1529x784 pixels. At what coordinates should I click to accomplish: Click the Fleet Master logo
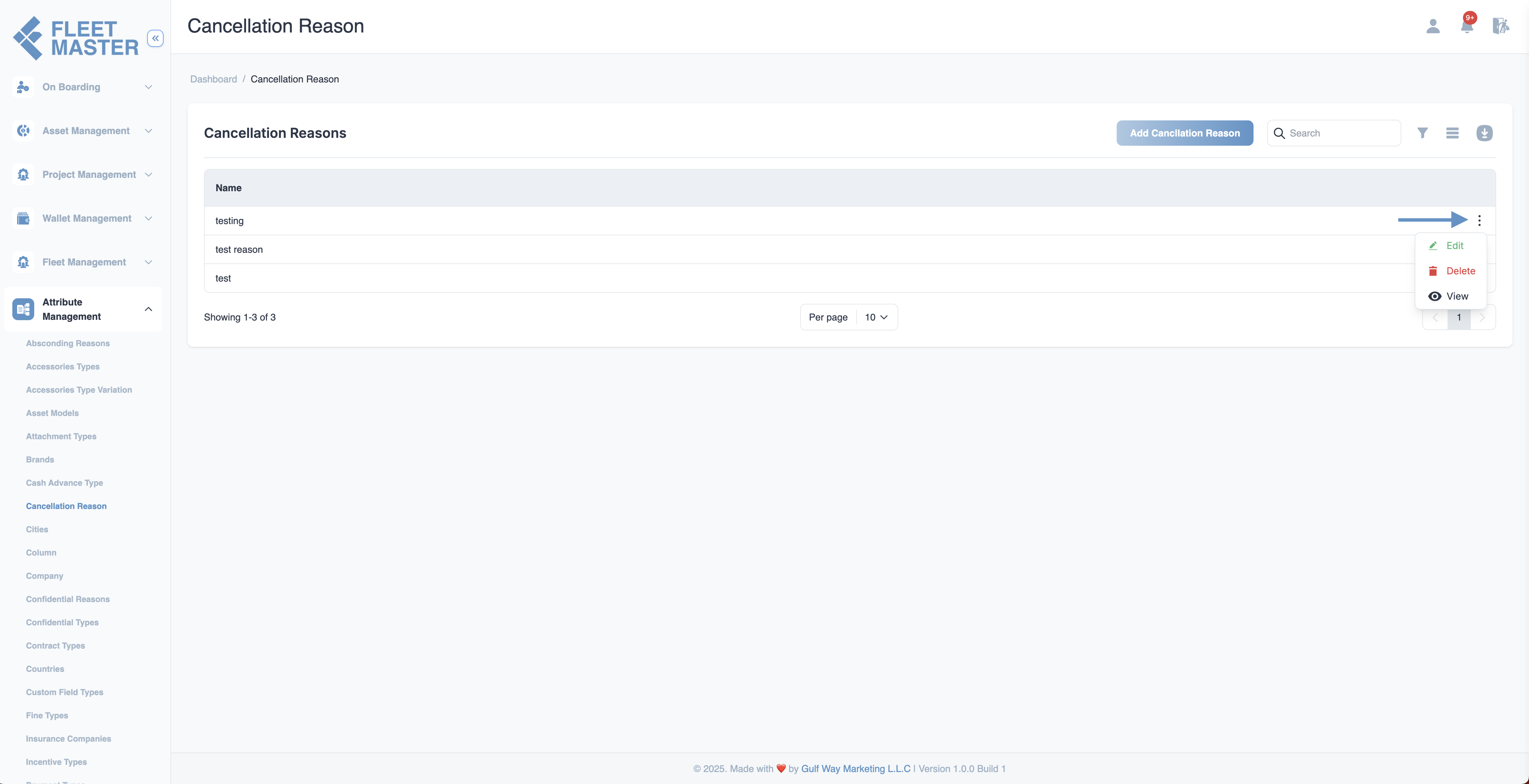point(75,38)
